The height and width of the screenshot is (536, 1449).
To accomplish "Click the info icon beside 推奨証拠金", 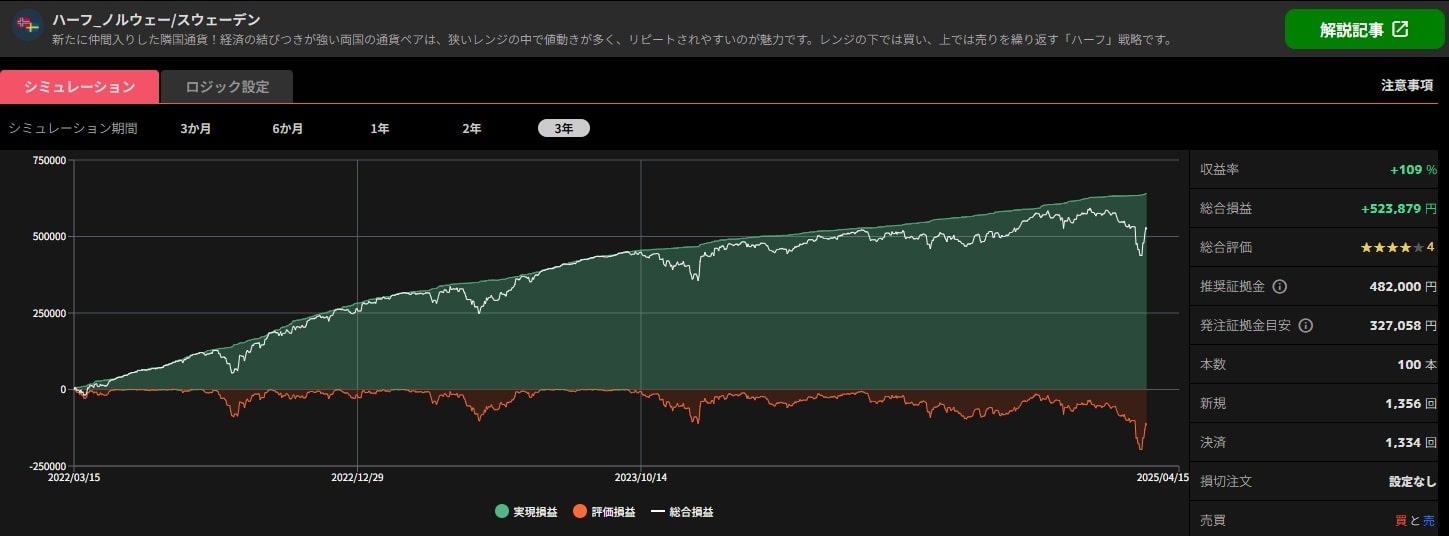I will point(1279,286).
